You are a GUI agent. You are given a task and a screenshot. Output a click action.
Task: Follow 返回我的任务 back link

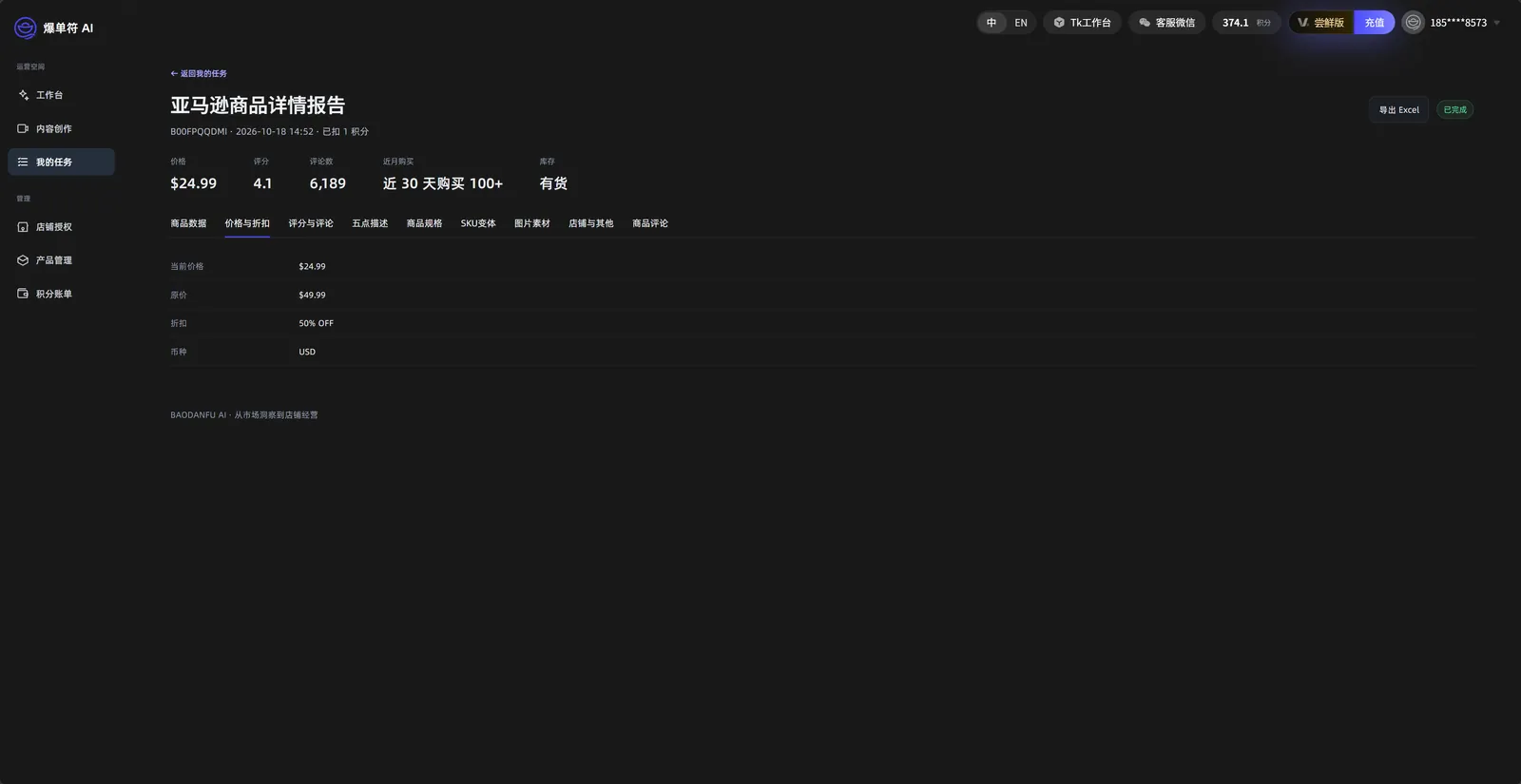199,73
